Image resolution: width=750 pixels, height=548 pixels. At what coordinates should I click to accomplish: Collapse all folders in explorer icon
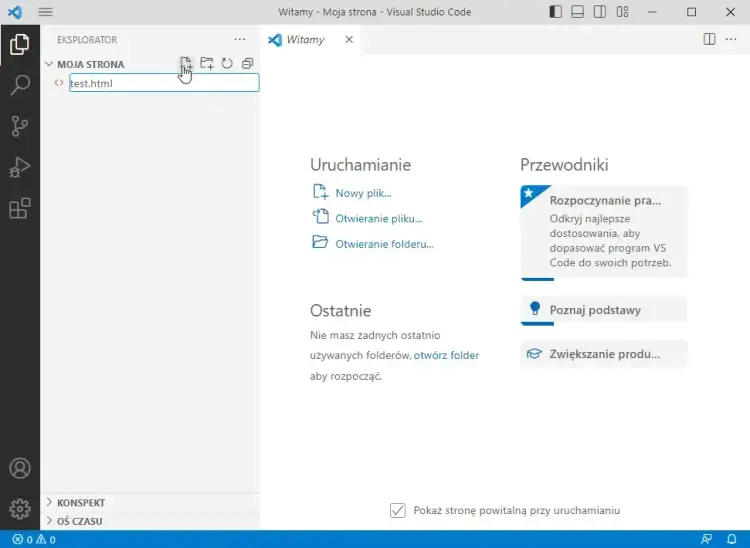(247, 63)
